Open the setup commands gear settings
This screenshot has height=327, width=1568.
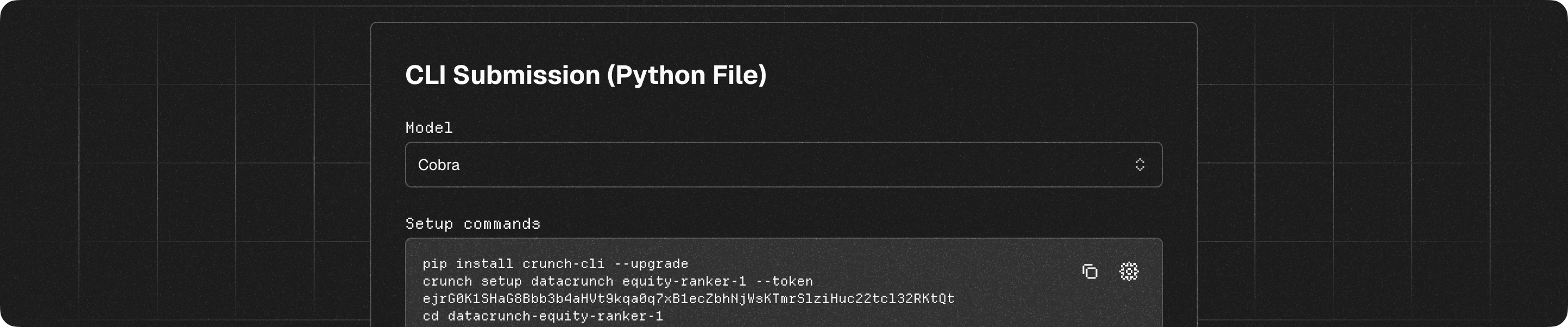point(1129,271)
